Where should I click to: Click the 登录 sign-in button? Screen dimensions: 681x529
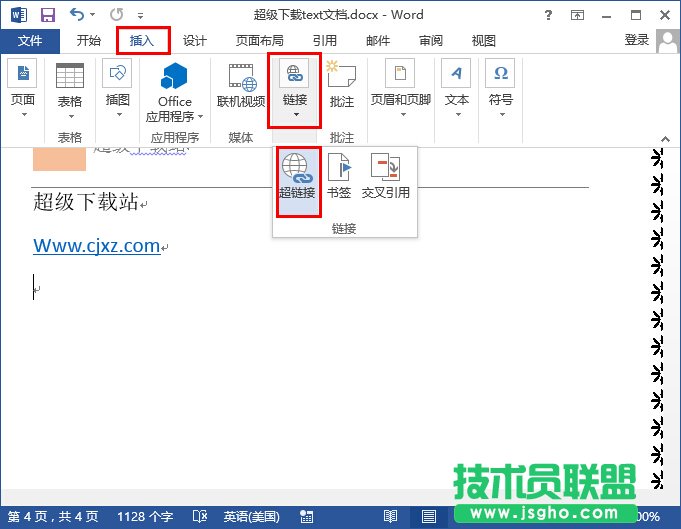click(x=636, y=40)
